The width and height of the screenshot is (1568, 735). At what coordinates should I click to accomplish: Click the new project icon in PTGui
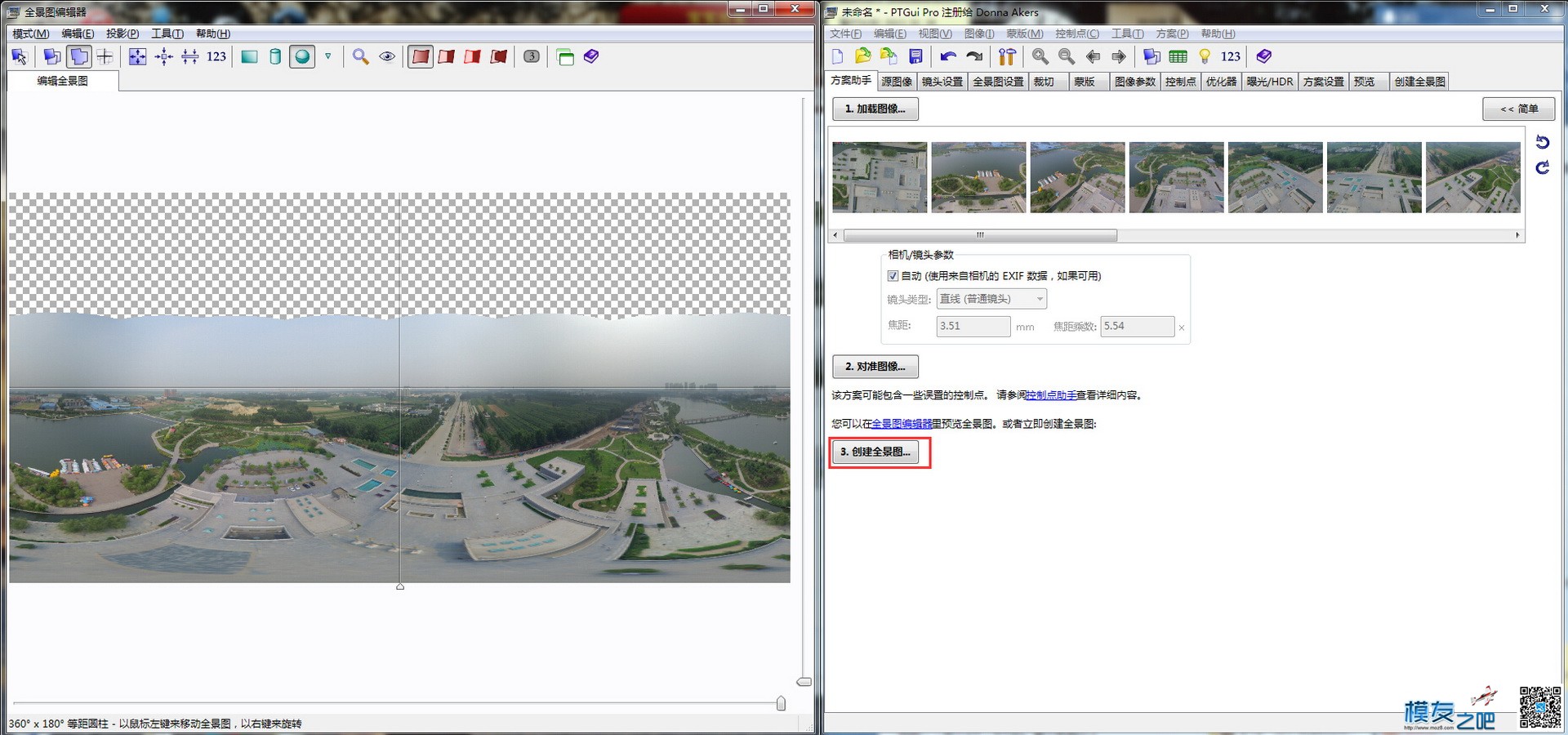pos(837,56)
